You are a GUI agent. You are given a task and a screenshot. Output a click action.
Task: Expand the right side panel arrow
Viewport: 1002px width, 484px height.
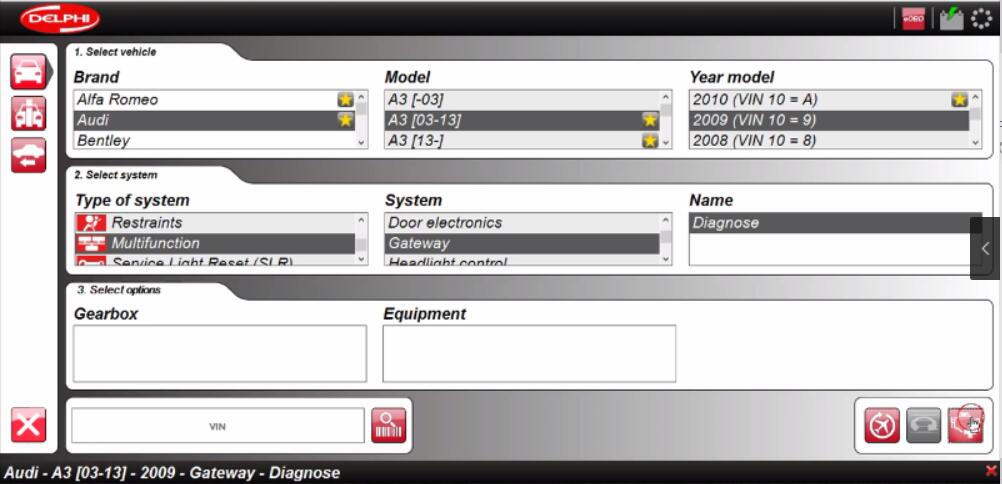point(985,248)
